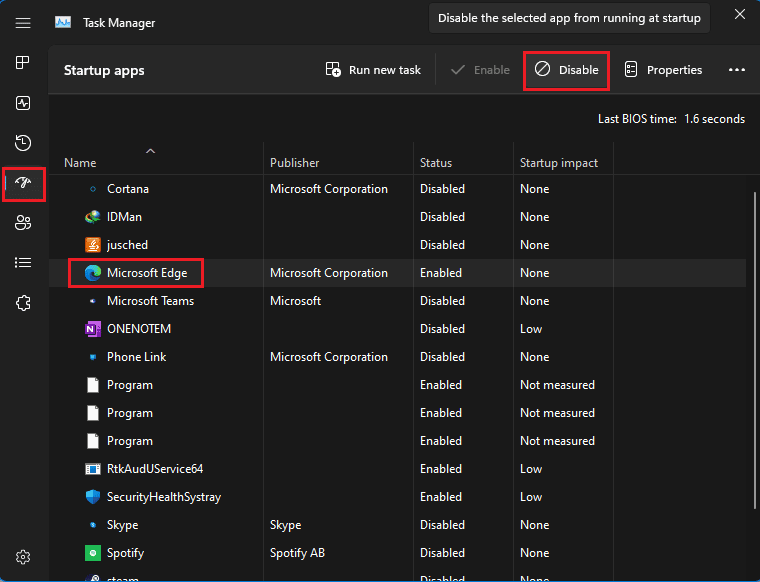Click the vertical scrollbar of the app list
Screen dimensions: 760x582
point(755,350)
